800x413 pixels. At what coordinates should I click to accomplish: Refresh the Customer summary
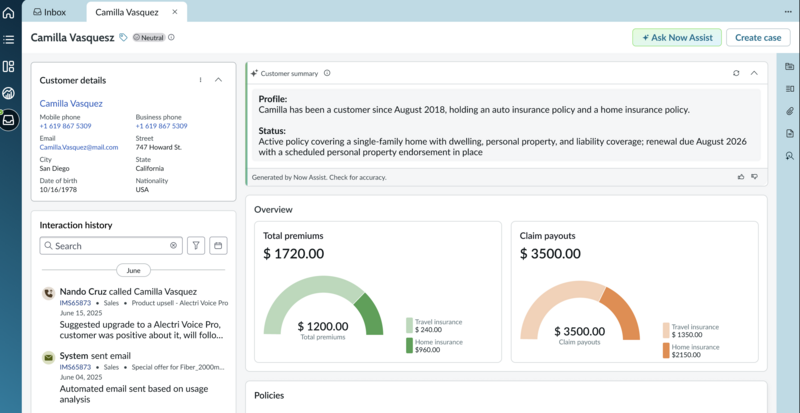[x=736, y=73]
